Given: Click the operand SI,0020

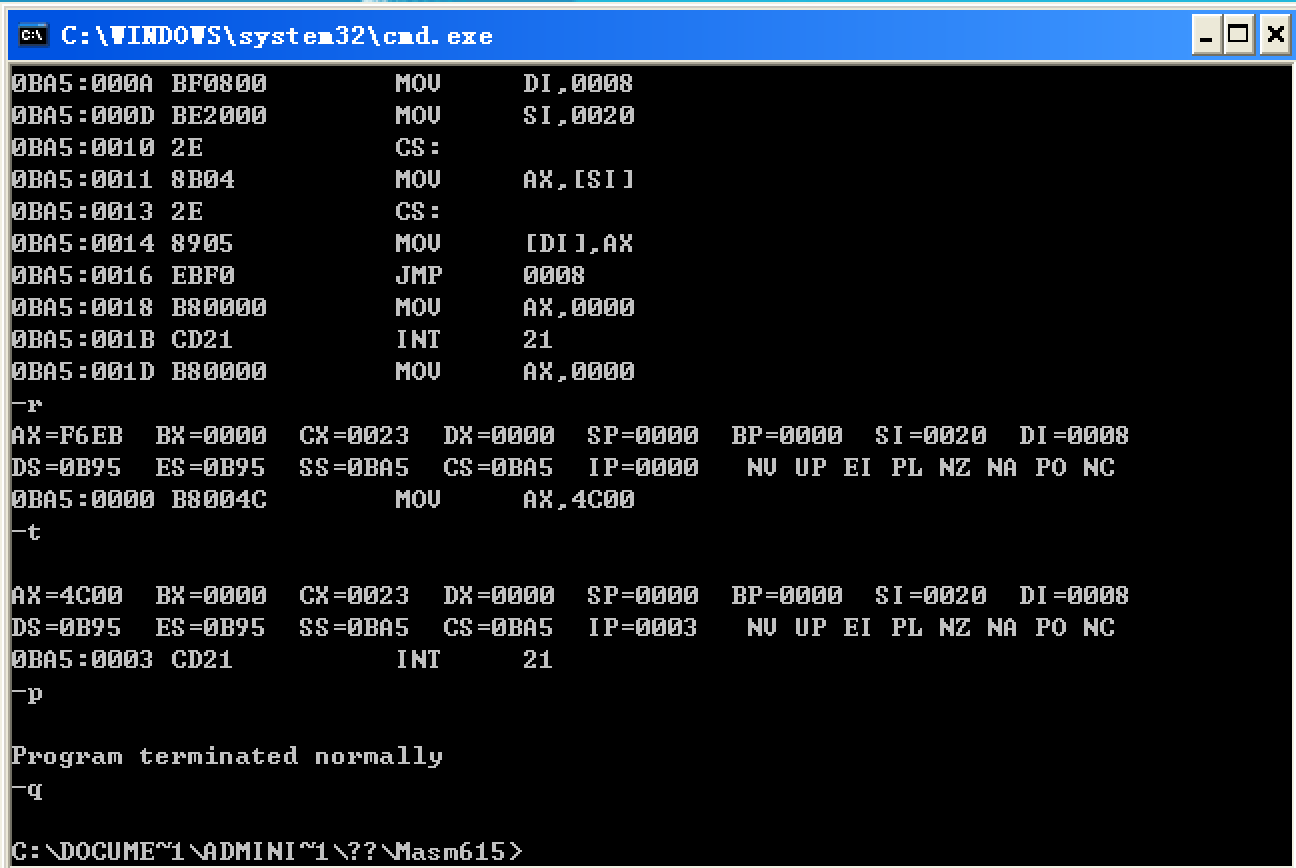Looking at the screenshot, I should tap(578, 115).
